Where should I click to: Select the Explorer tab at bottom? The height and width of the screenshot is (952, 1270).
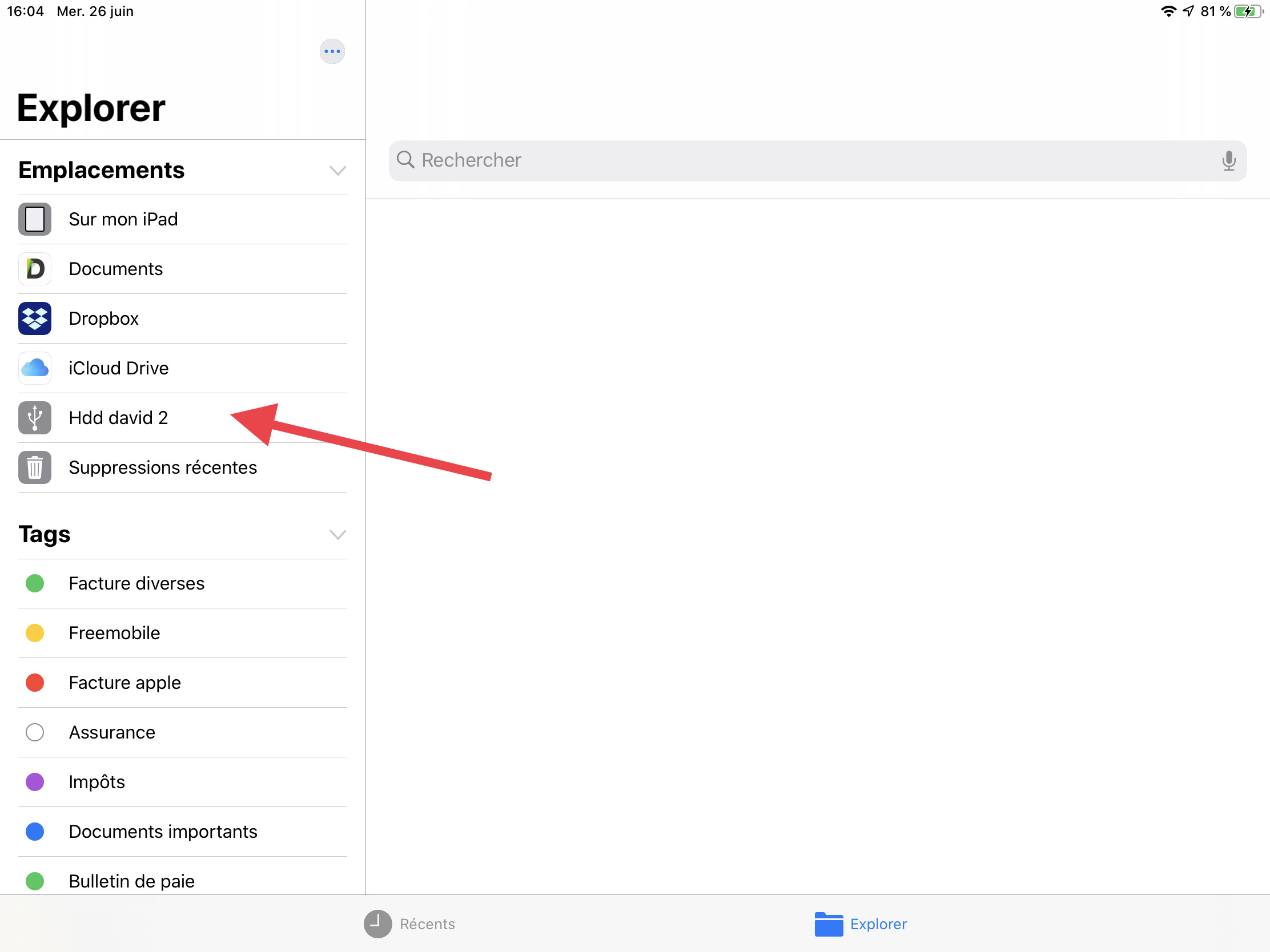[861, 924]
